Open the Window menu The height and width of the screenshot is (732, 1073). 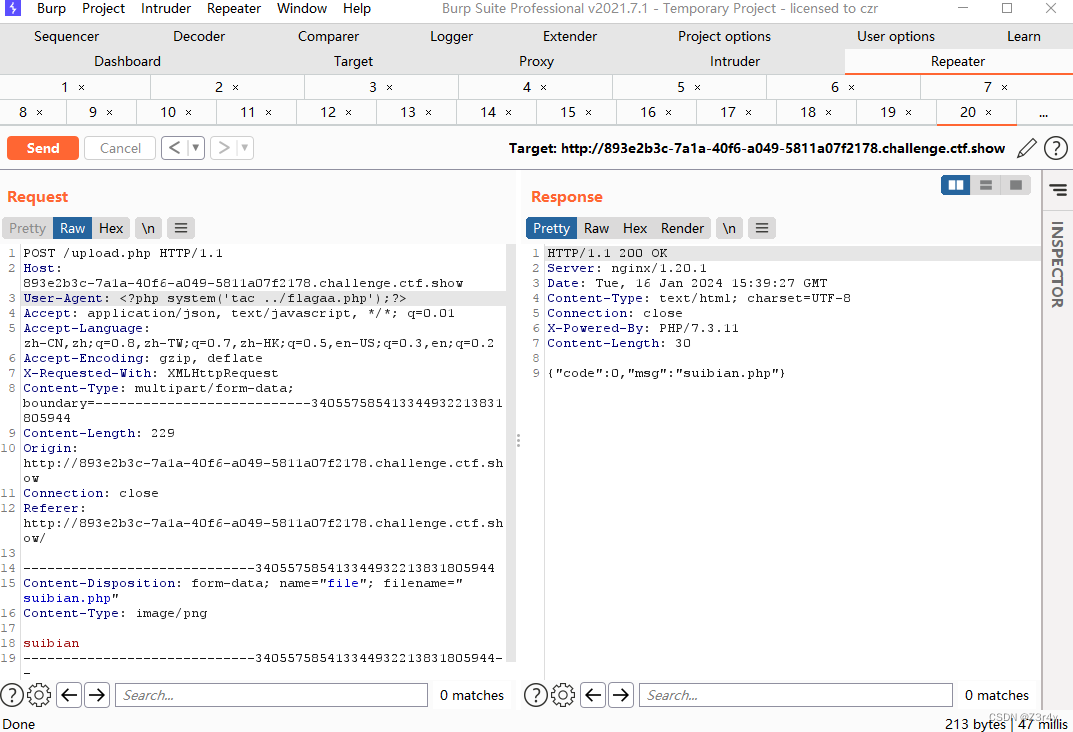[x=302, y=8]
